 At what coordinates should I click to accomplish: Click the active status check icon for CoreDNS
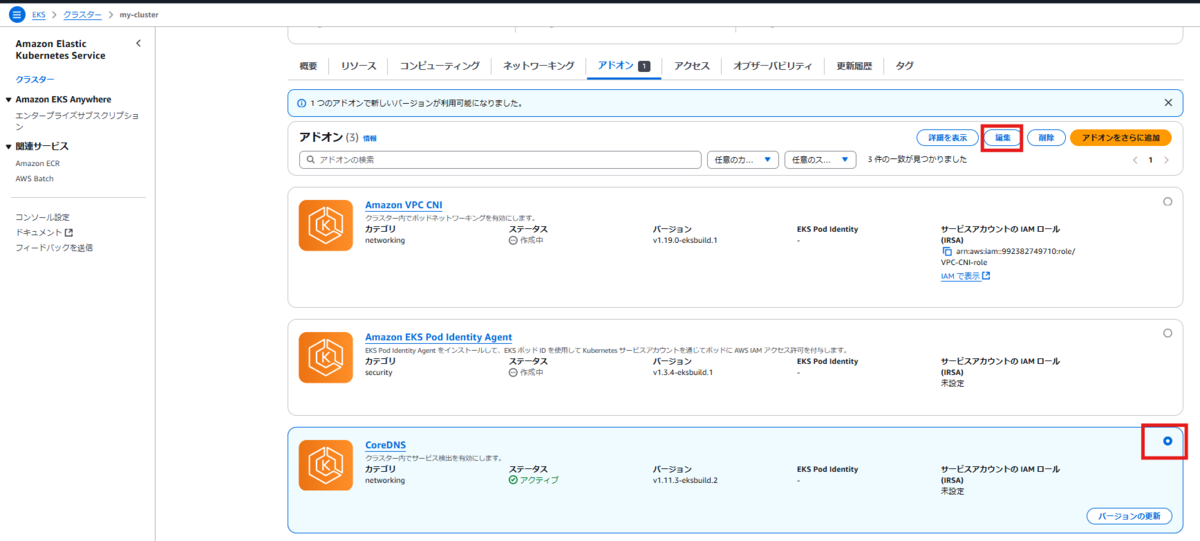pos(514,480)
